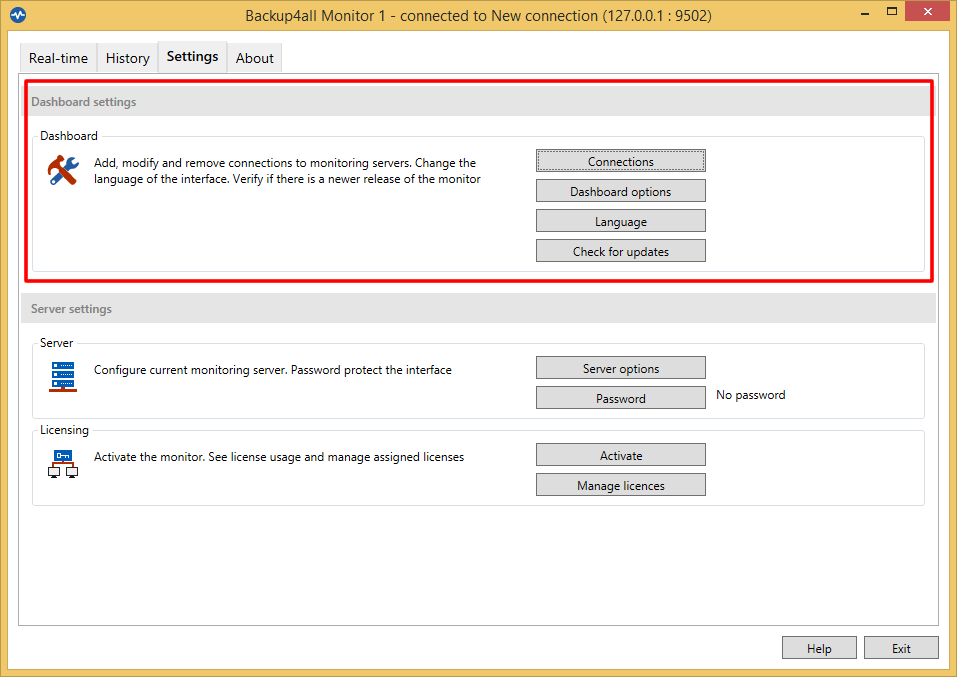Change the interface Language

click(x=621, y=221)
